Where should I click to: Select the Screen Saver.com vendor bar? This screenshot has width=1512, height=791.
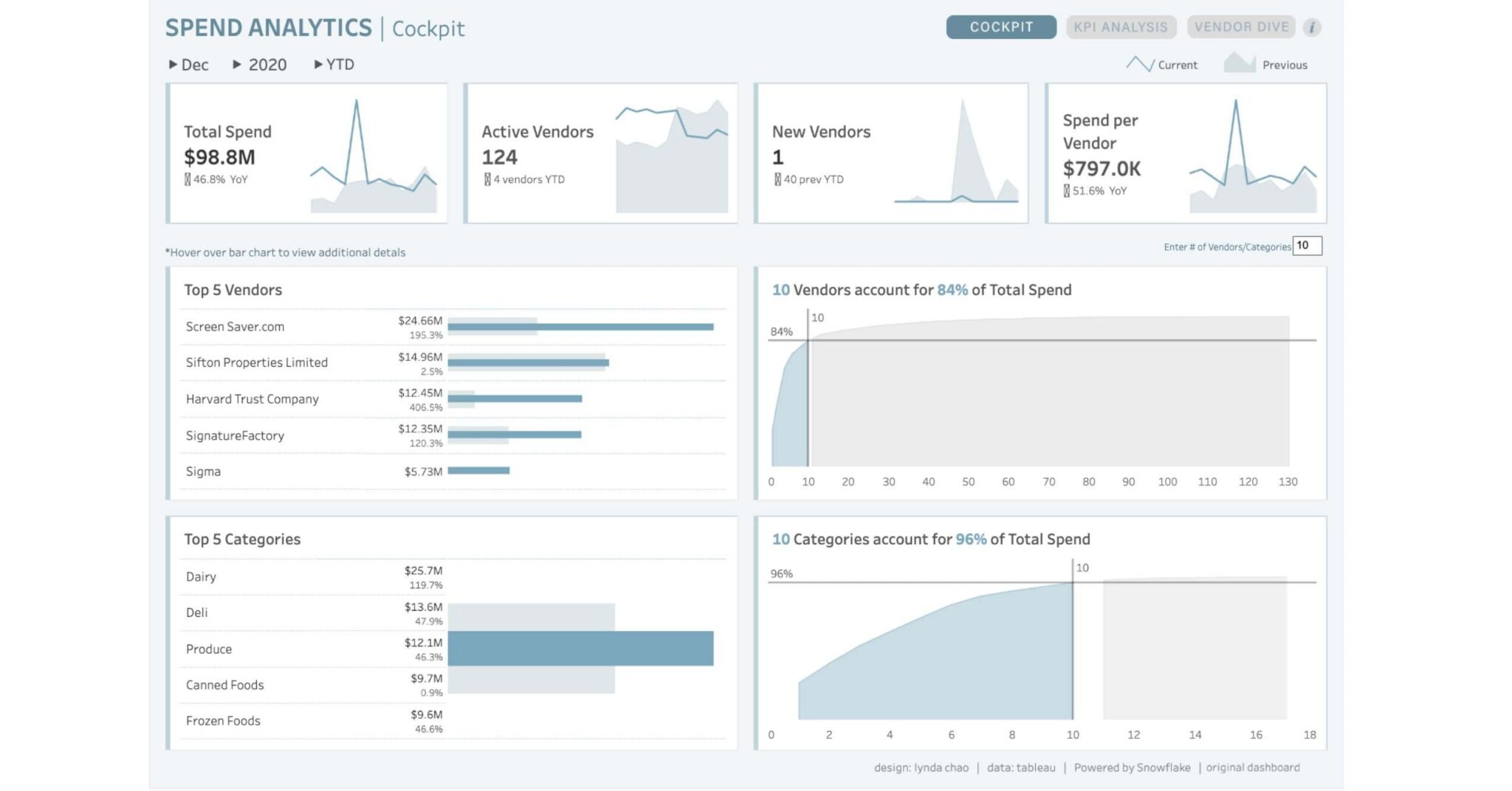tap(580, 326)
